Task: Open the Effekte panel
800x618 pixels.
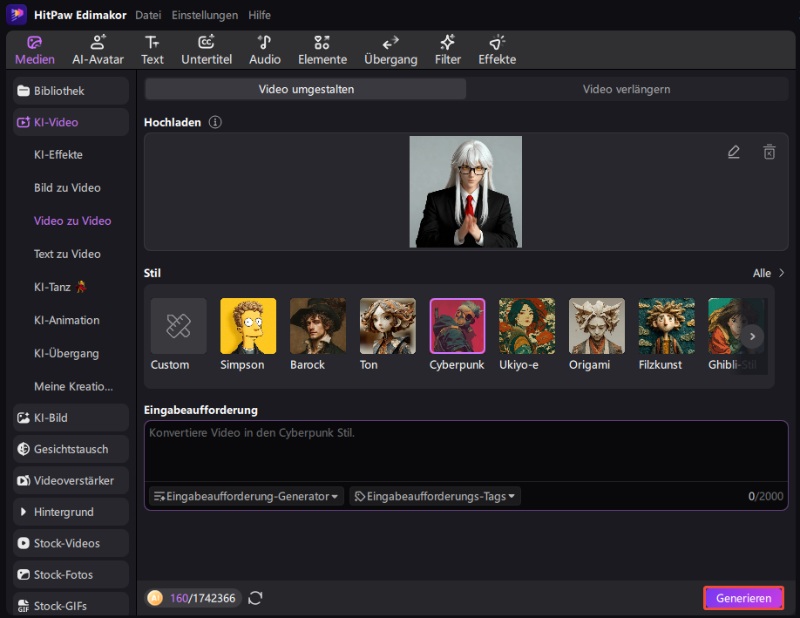Action: (x=497, y=49)
